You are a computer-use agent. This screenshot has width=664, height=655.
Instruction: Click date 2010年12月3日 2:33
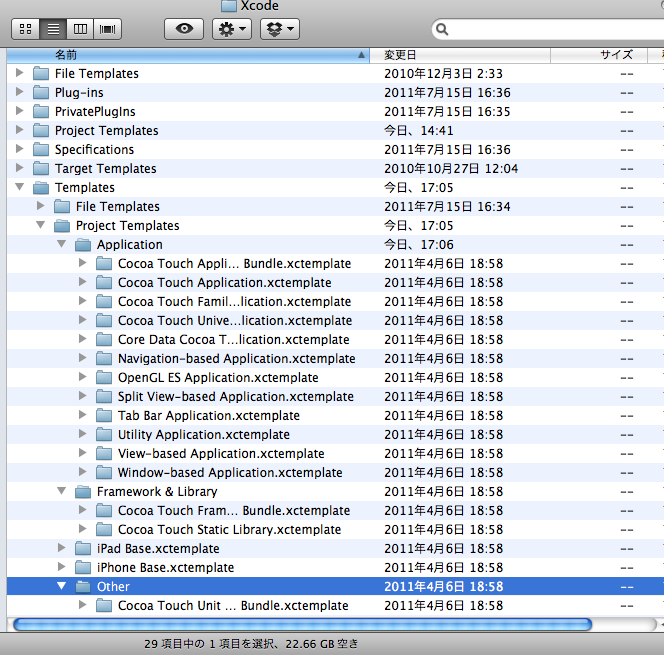[443, 74]
